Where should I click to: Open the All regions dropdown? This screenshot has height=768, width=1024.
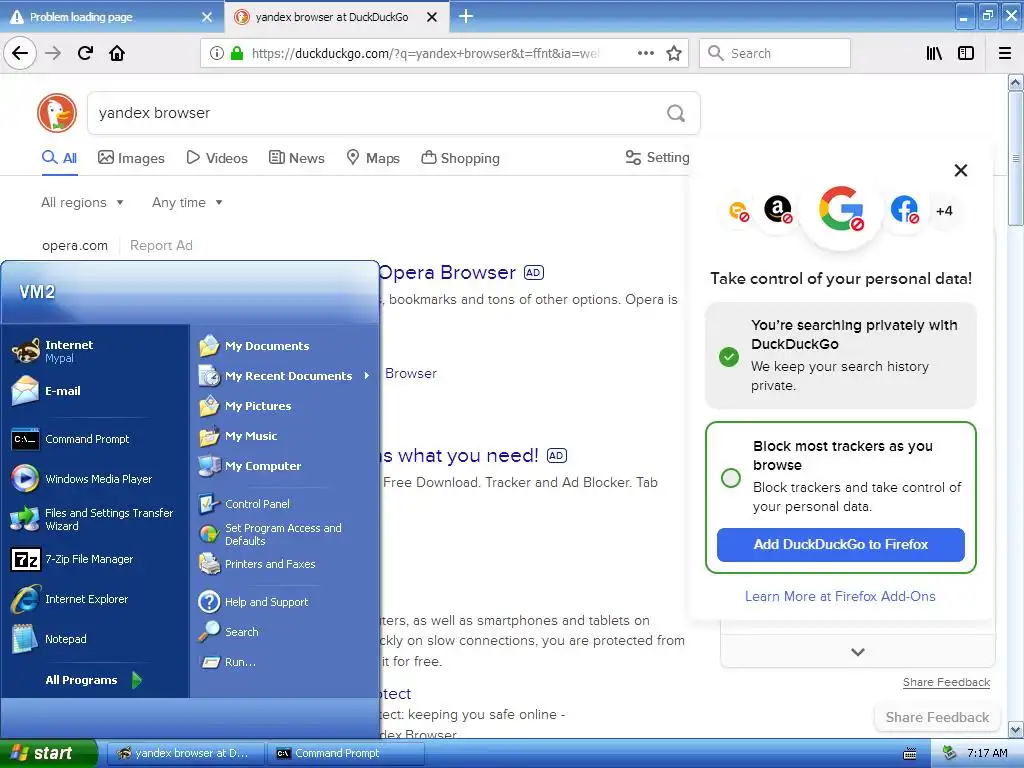coord(82,202)
